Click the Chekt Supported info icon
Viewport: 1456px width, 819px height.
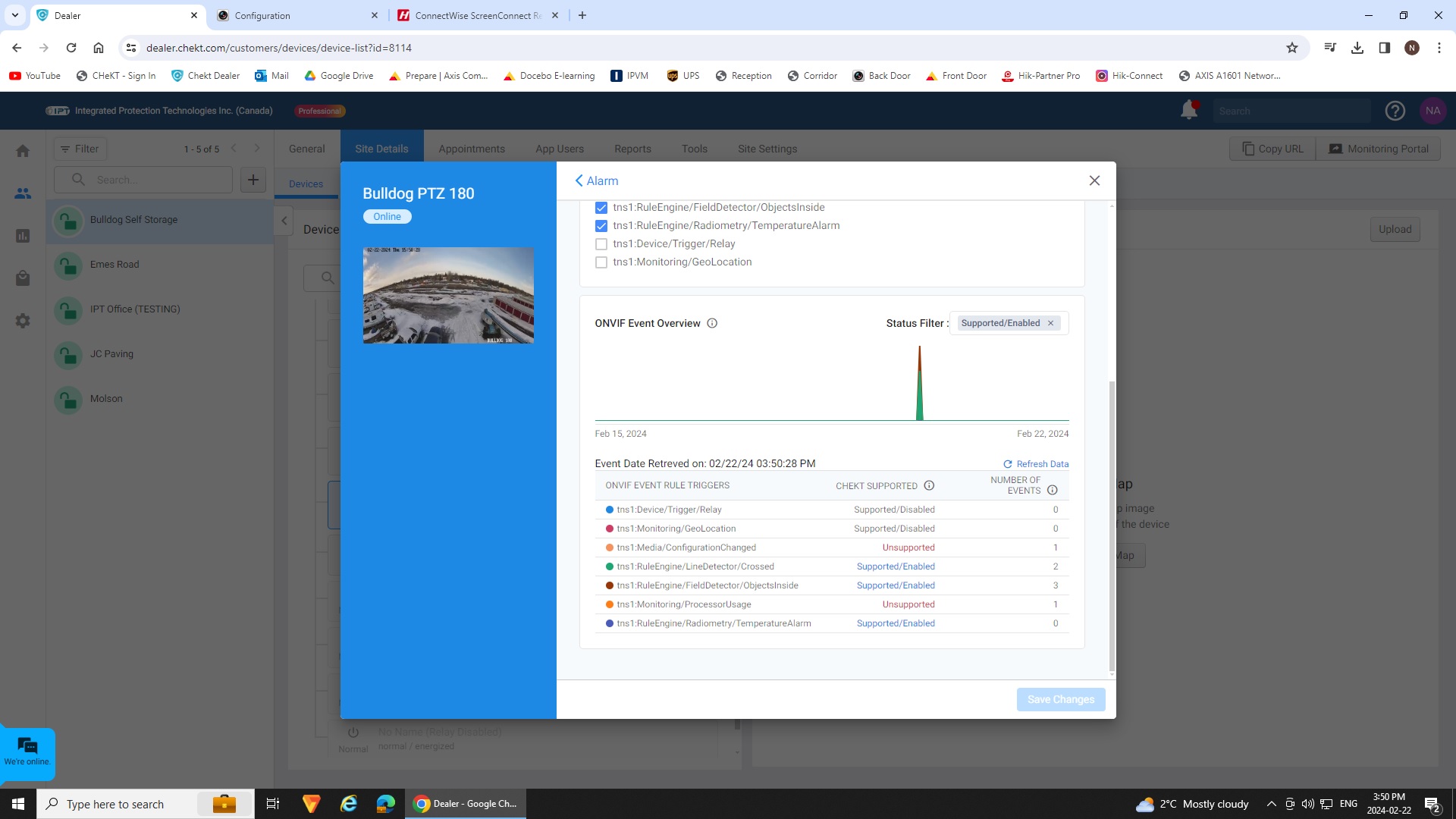[x=929, y=485]
